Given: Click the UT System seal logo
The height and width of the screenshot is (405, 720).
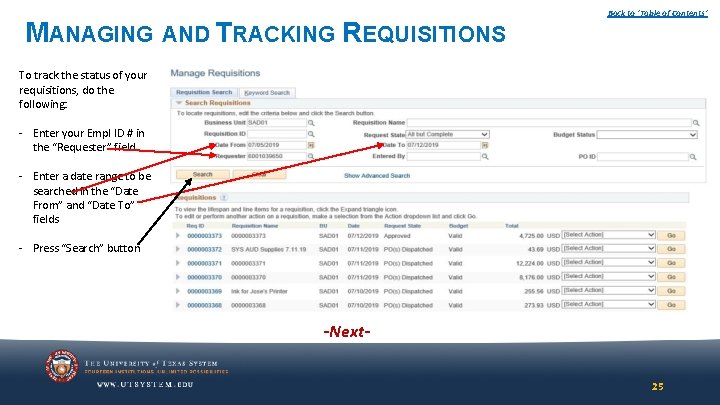Looking at the screenshot, I should click(x=62, y=366).
